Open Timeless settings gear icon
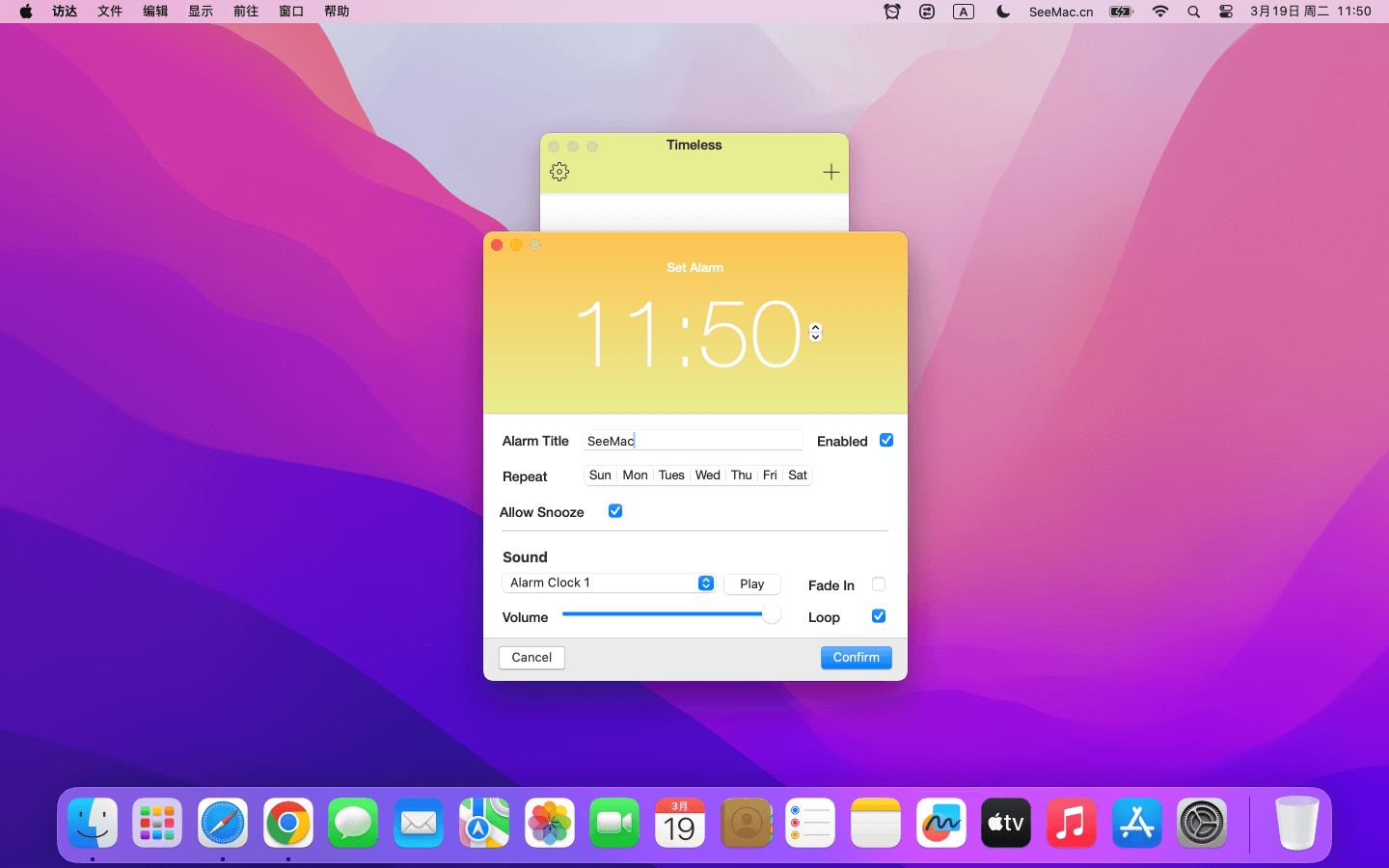The image size is (1389, 868). (559, 172)
